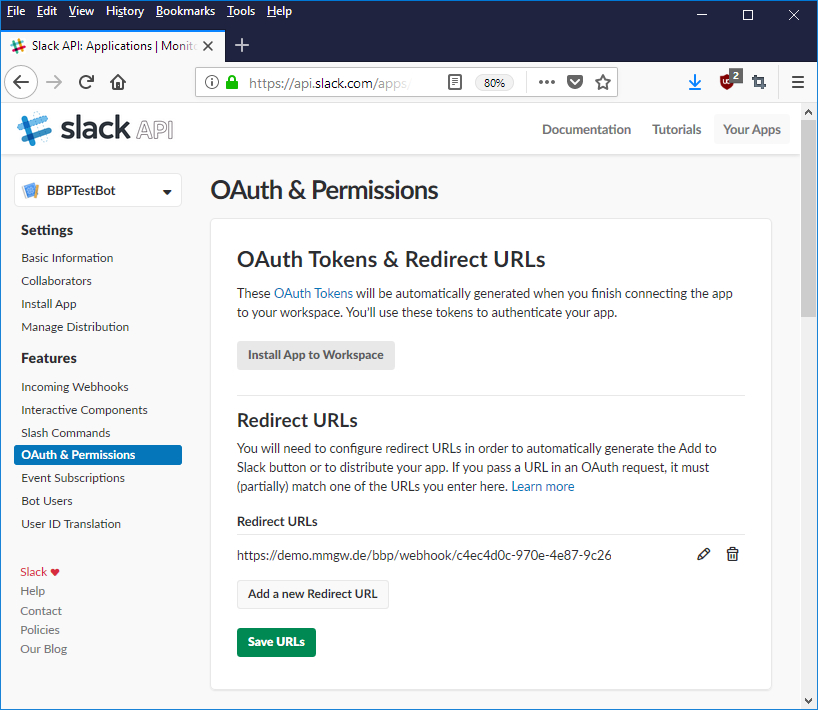The width and height of the screenshot is (818, 710).
Task: Open Slash Commands
Action: click(x=66, y=432)
